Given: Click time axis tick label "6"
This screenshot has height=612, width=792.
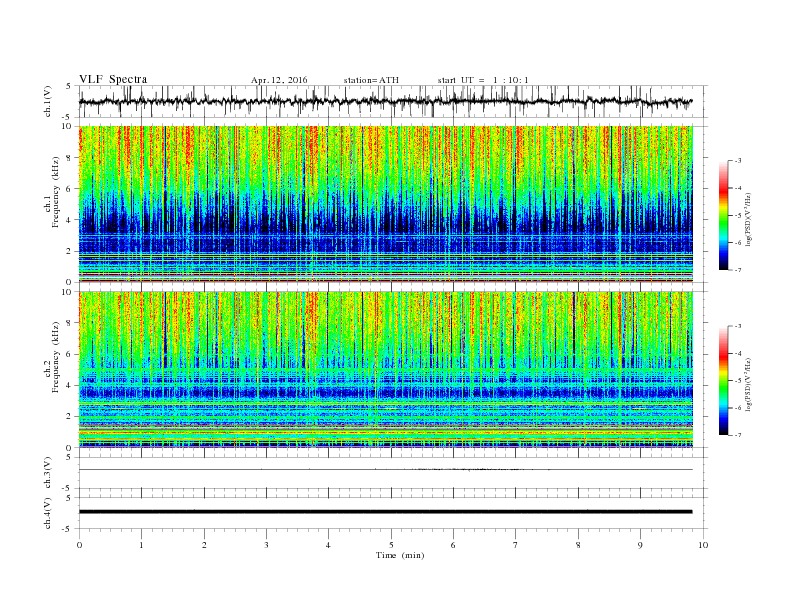Looking at the screenshot, I should 453,545.
